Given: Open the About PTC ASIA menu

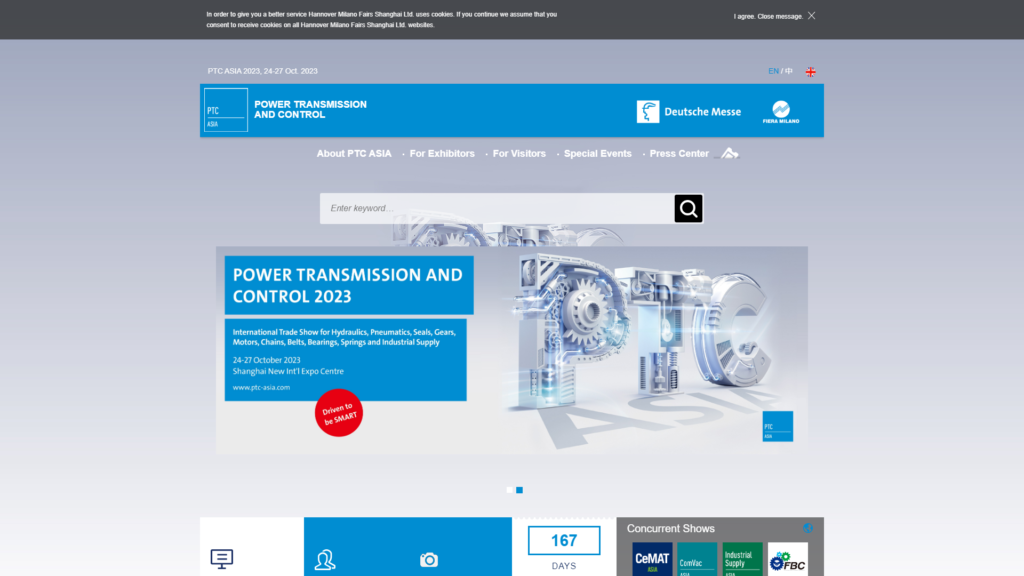Looking at the screenshot, I should [354, 153].
